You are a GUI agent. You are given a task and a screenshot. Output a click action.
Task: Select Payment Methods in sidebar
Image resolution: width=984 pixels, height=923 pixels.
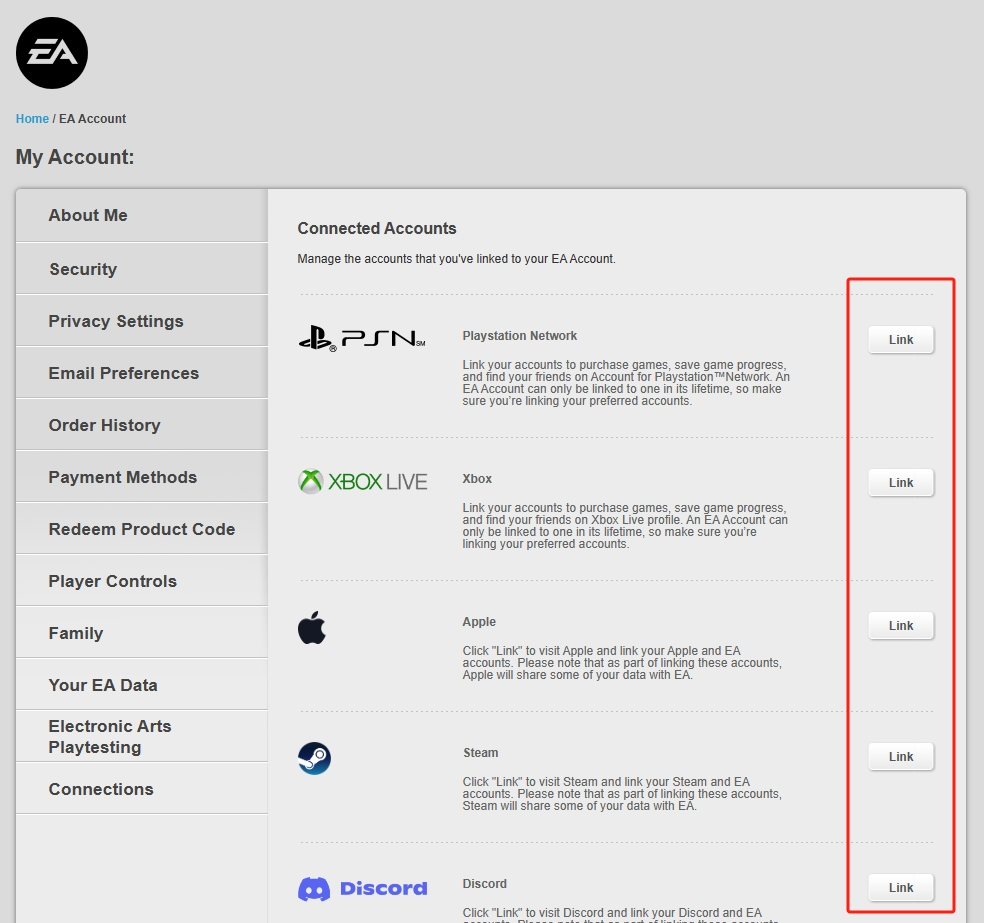(x=142, y=477)
